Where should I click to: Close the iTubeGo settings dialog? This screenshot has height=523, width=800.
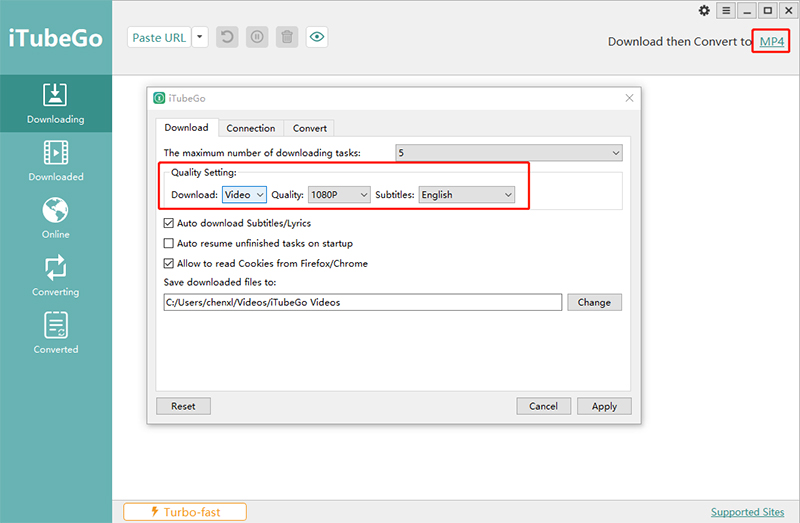click(629, 98)
